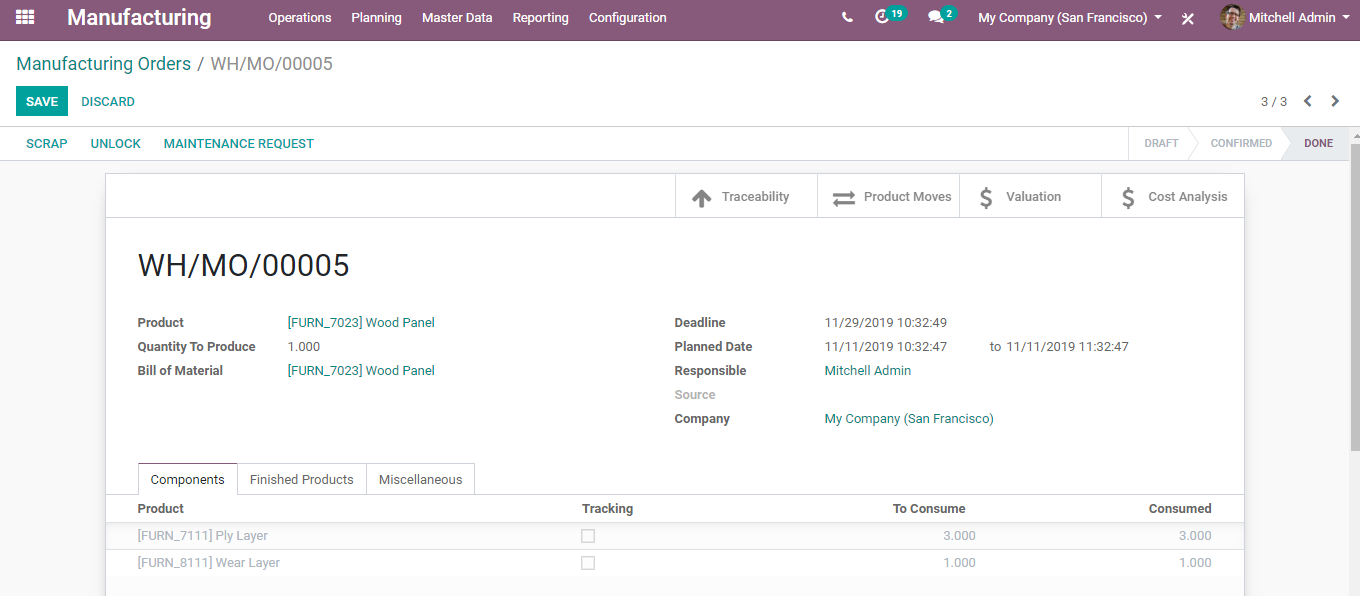The image size is (1360, 596).
Task: Click the DONE status stage
Action: [x=1318, y=143]
